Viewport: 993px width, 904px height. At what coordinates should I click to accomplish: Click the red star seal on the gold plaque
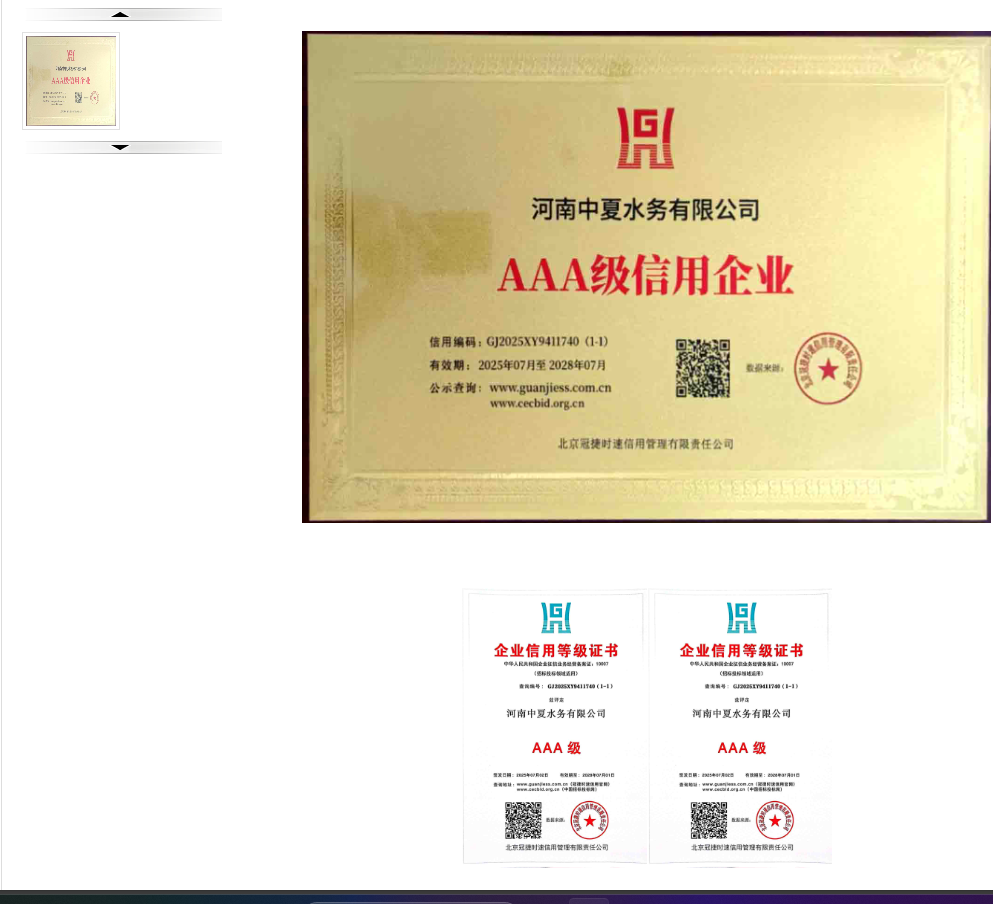point(828,369)
